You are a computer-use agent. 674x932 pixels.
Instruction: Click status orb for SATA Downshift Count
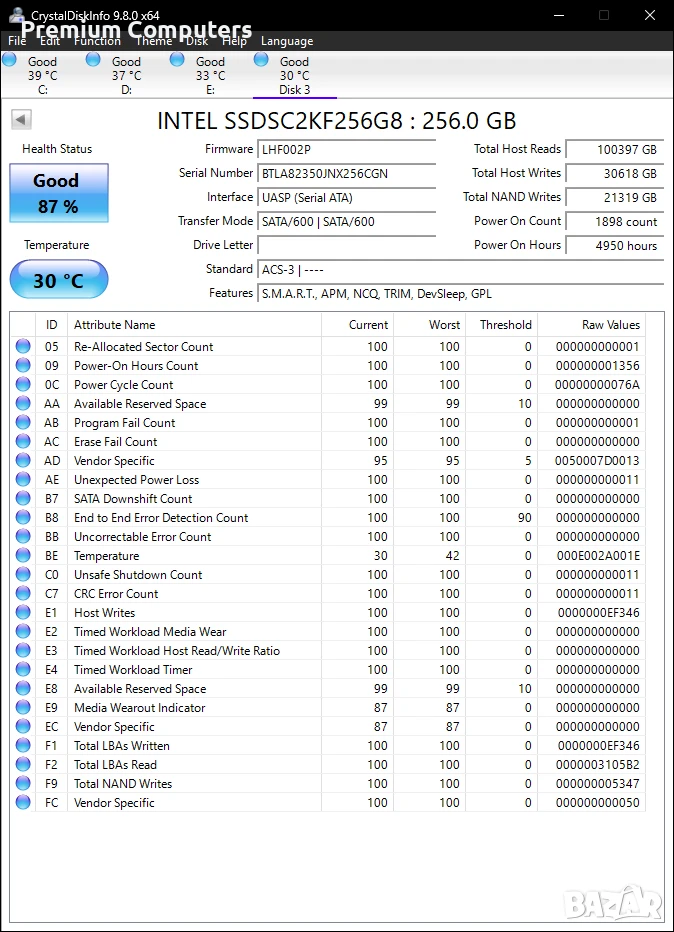click(x=23, y=498)
